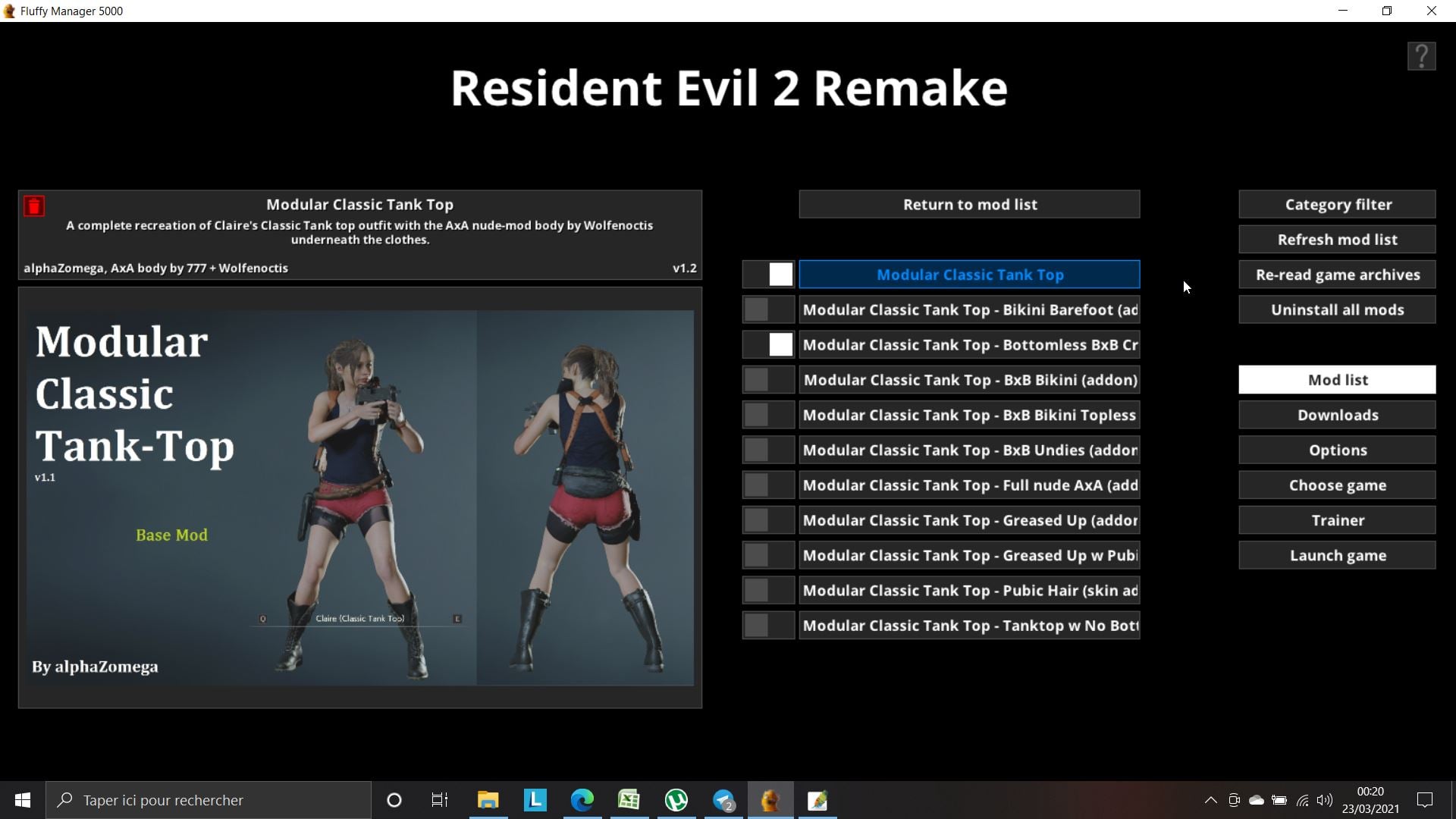Click Uninstall all mods
The height and width of the screenshot is (819, 1456).
[x=1337, y=309]
